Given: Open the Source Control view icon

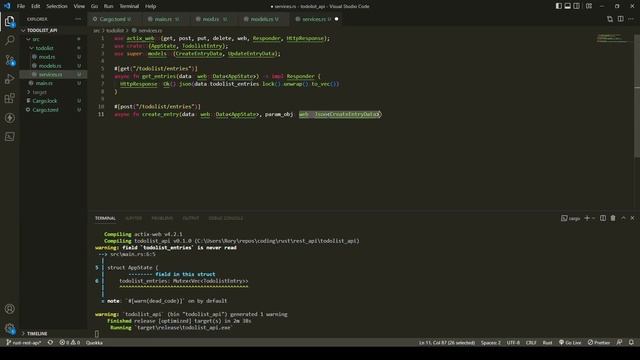Looking at the screenshot, I should pyautogui.click(x=9, y=60).
